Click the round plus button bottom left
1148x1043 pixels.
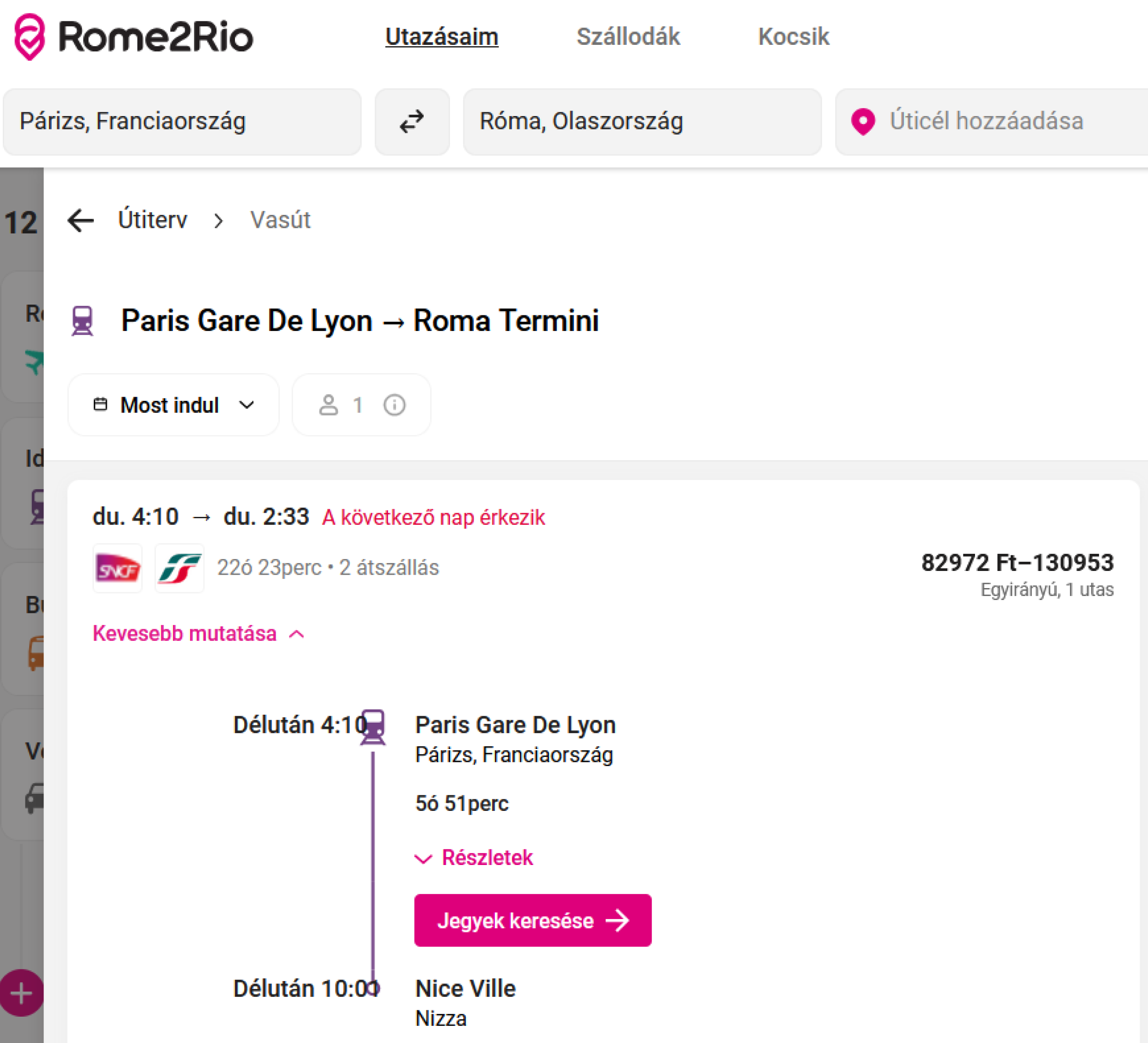(21, 994)
